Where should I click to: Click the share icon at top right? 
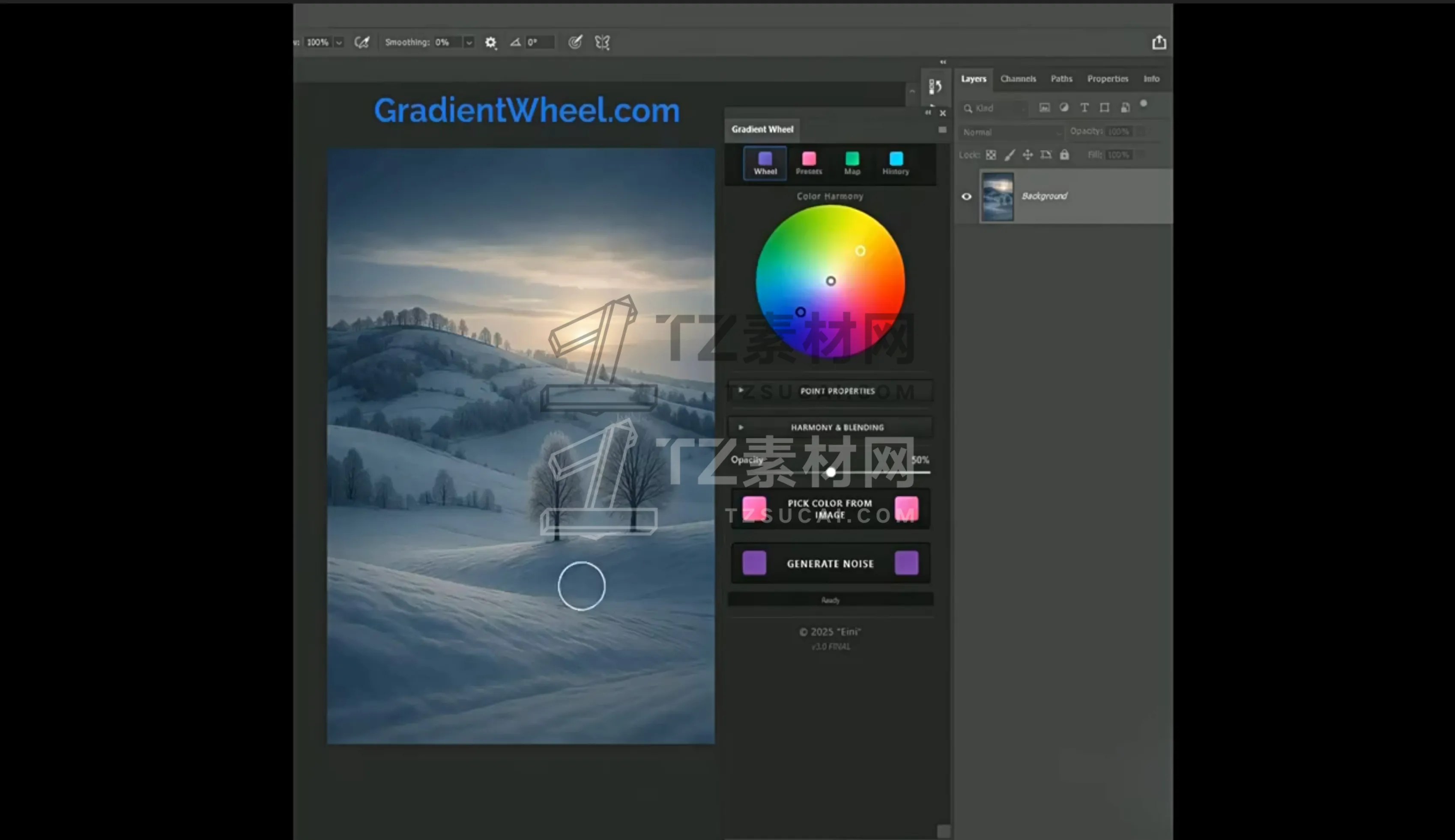[1159, 42]
